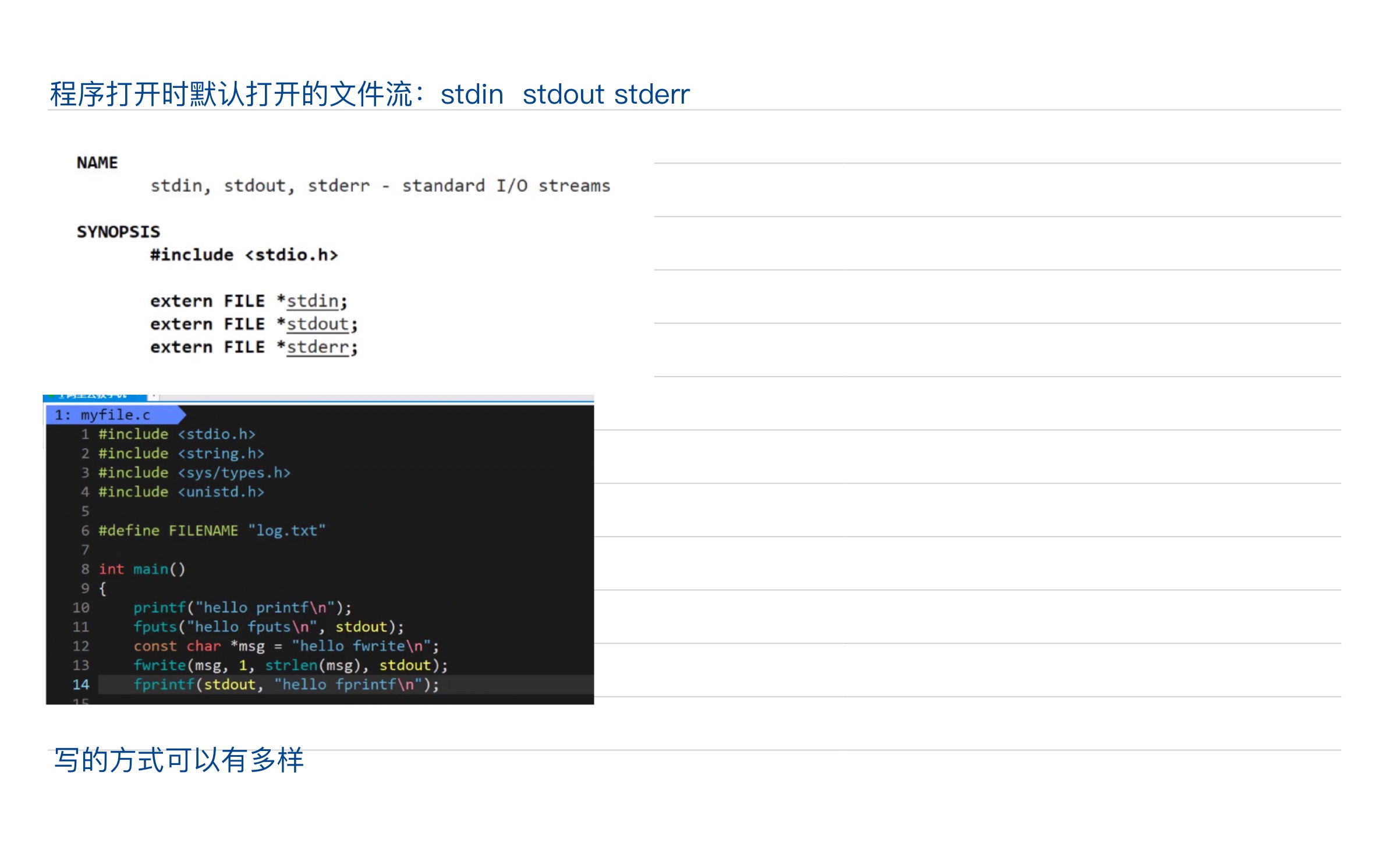Click underlined stderr link in synopsis
Screen dimensions: 1389x868
pyautogui.click(x=317, y=347)
